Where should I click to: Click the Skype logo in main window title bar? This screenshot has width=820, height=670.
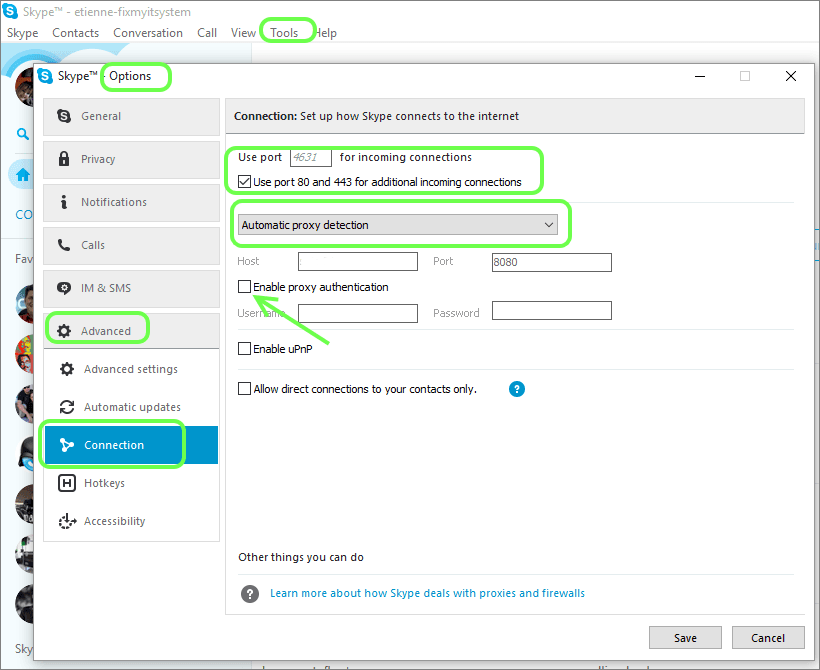[10, 11]
